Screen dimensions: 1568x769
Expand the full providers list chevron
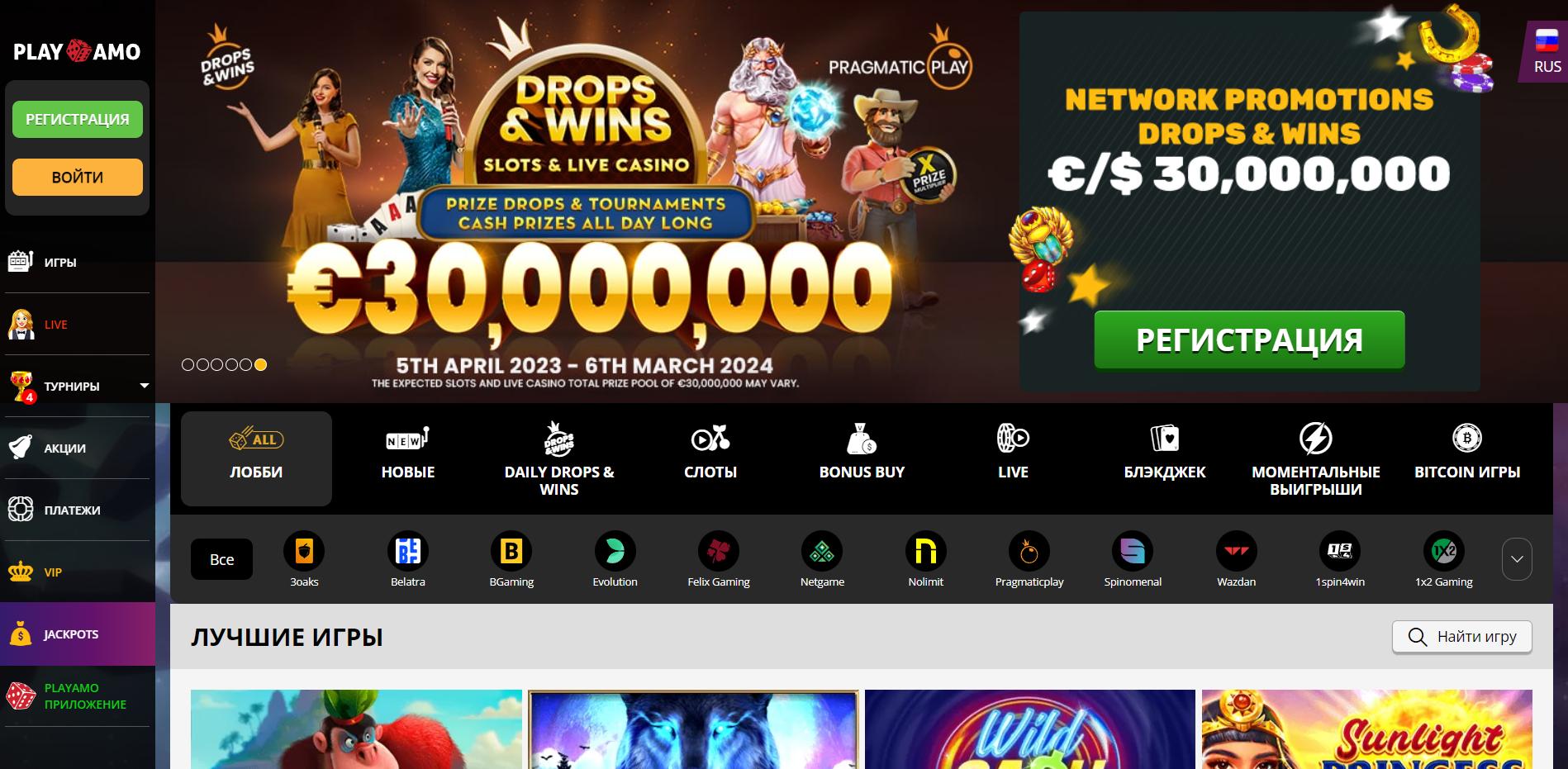(1517, 559)
